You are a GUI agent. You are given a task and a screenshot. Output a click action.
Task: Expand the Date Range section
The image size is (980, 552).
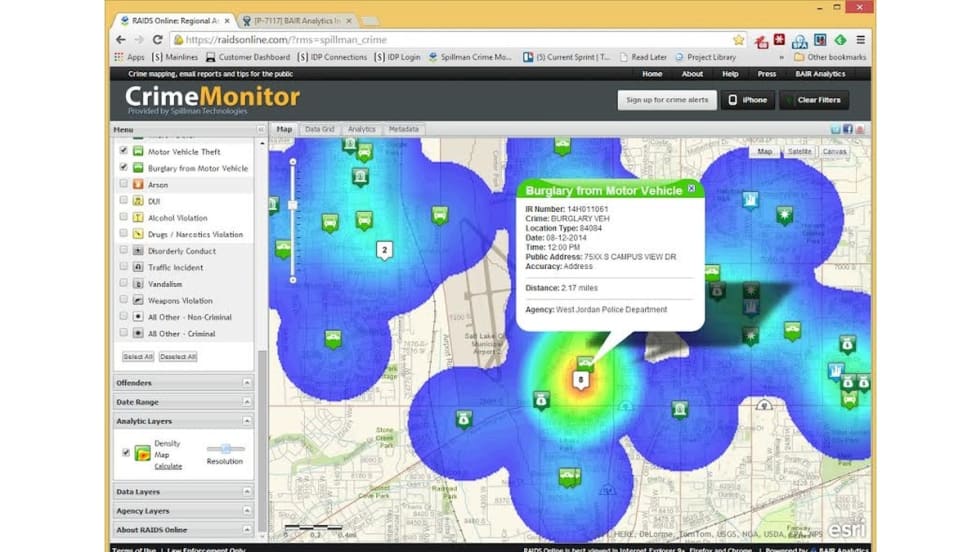184,402
